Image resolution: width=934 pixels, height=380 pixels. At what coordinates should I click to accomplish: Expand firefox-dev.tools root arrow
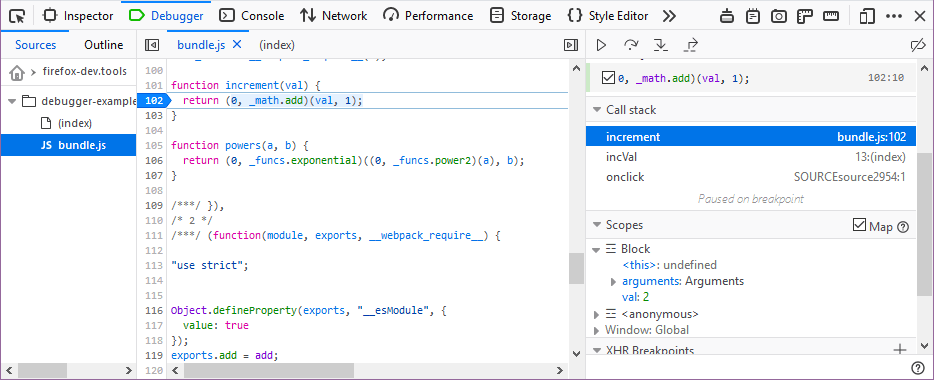[33, 72]
